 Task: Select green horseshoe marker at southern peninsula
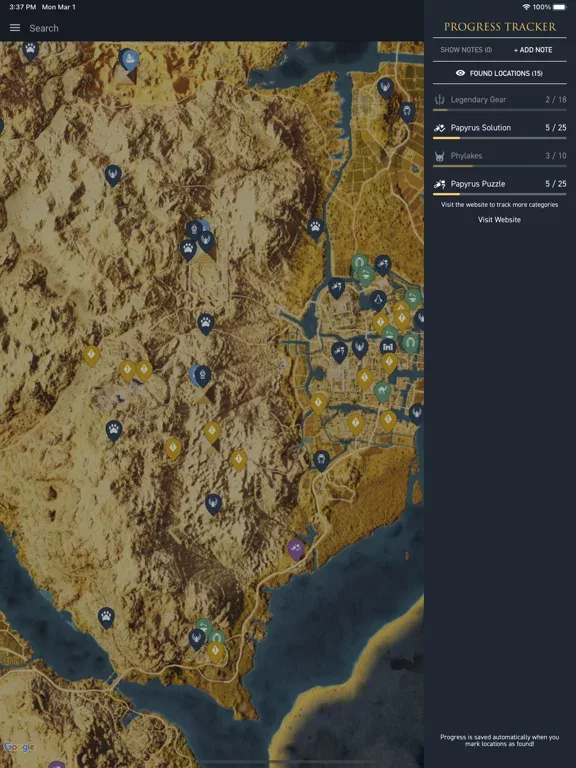(217, 636)
